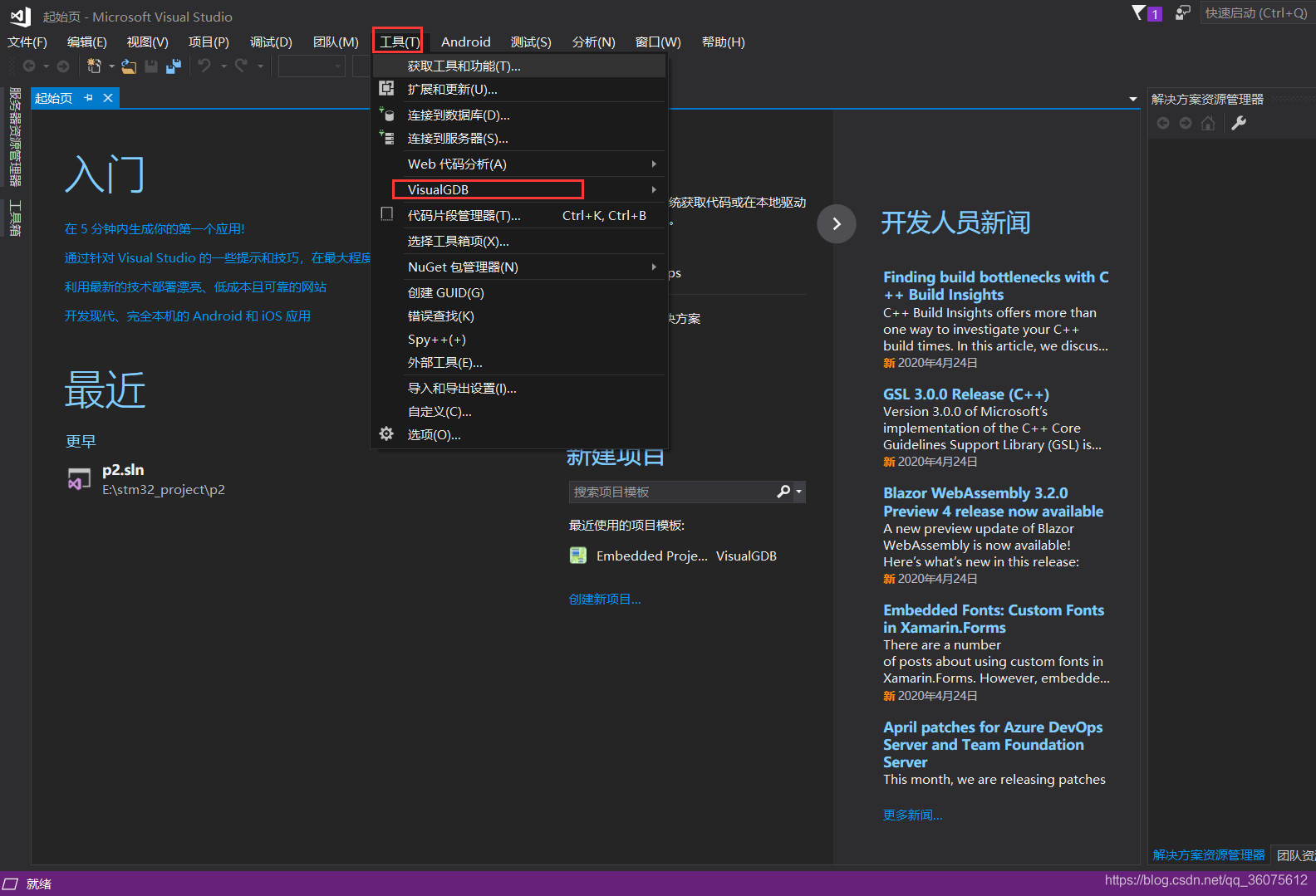Click the 选项(O) gear icon
This screenshot has height=896, width=1316.
(x=386, y=433)
